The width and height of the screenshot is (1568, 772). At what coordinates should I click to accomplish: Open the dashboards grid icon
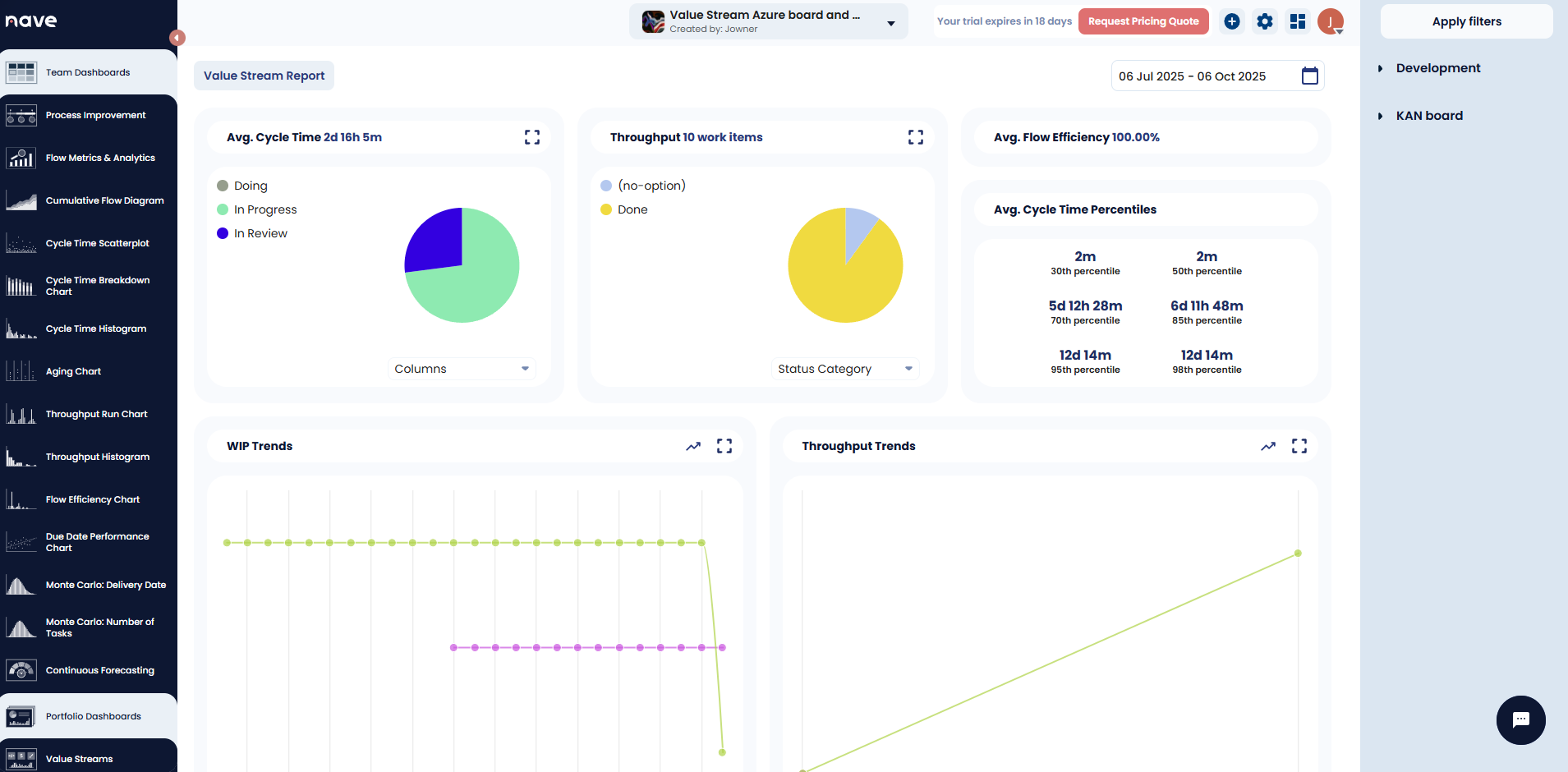[x=1297, y=21]
